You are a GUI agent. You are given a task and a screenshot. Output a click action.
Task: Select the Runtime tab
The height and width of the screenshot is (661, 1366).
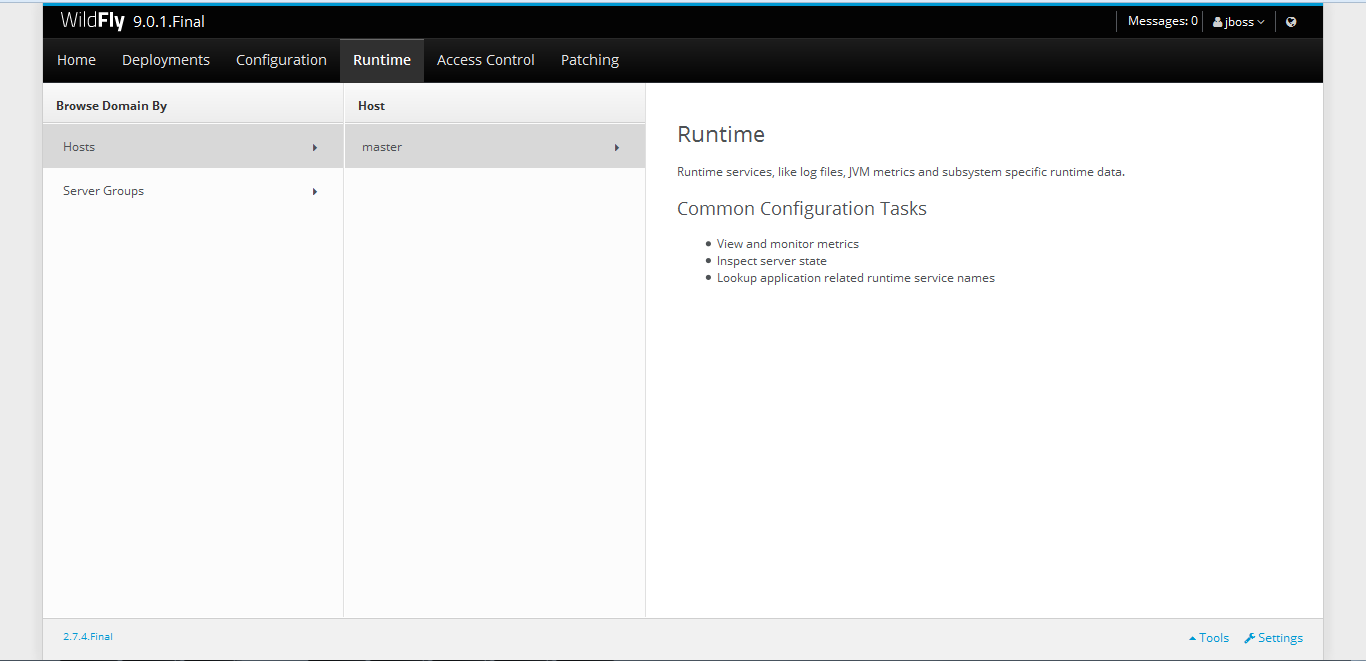tap(382, 60)
